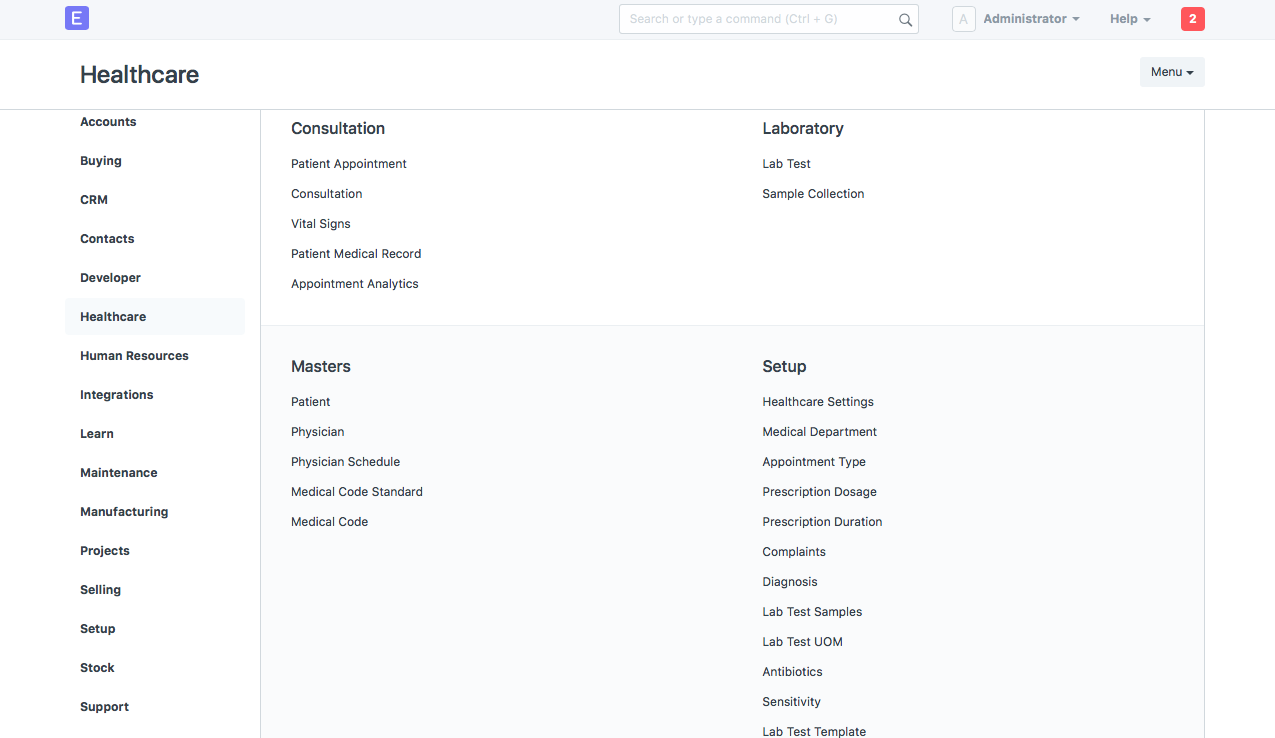This screenshot has width=1275, height=738.
Task: Expand the Administrator user dropdown
Action: click(1031, 19)
